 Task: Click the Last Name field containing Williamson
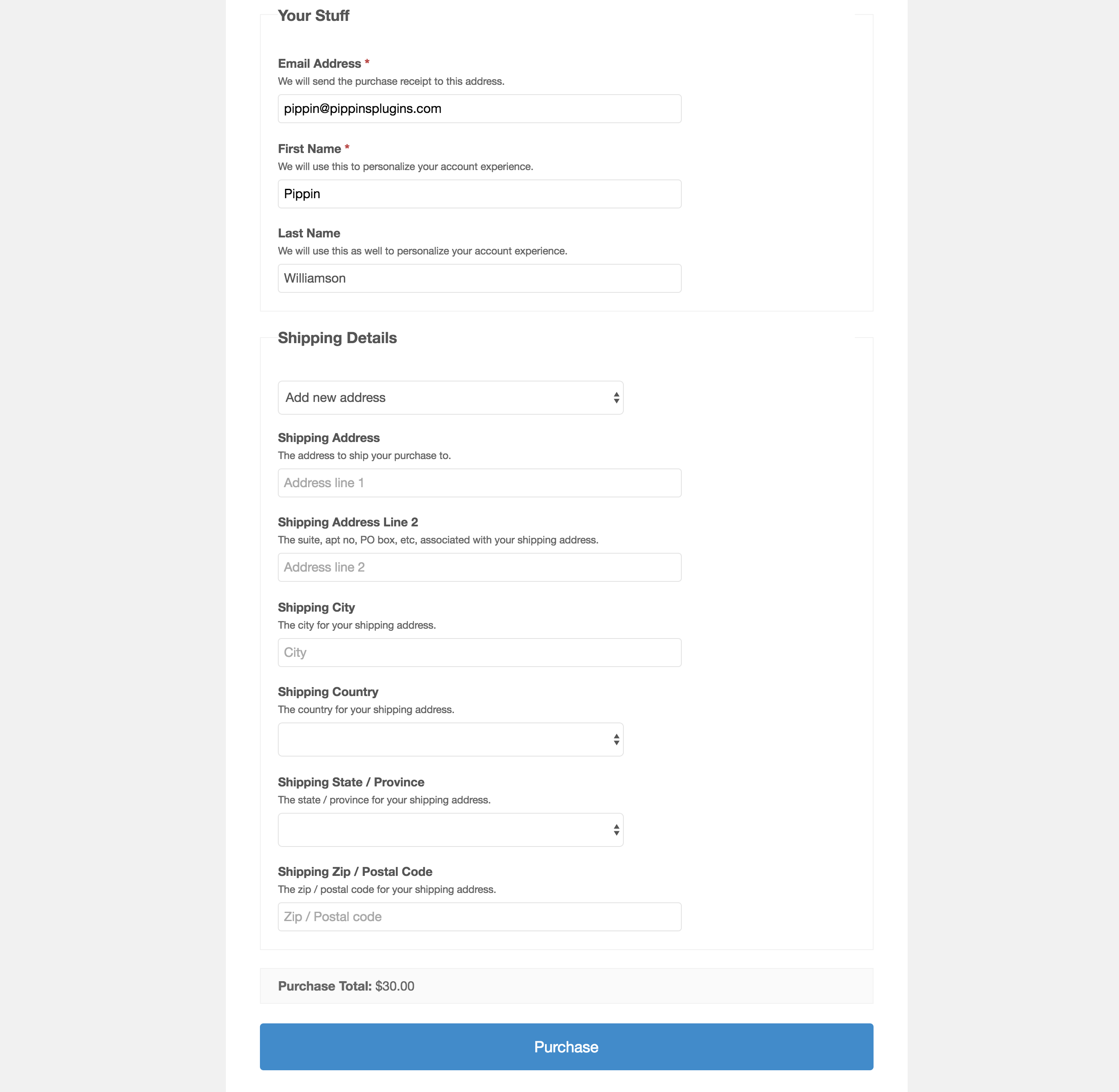pyautogui.click(x=479, y=278)
